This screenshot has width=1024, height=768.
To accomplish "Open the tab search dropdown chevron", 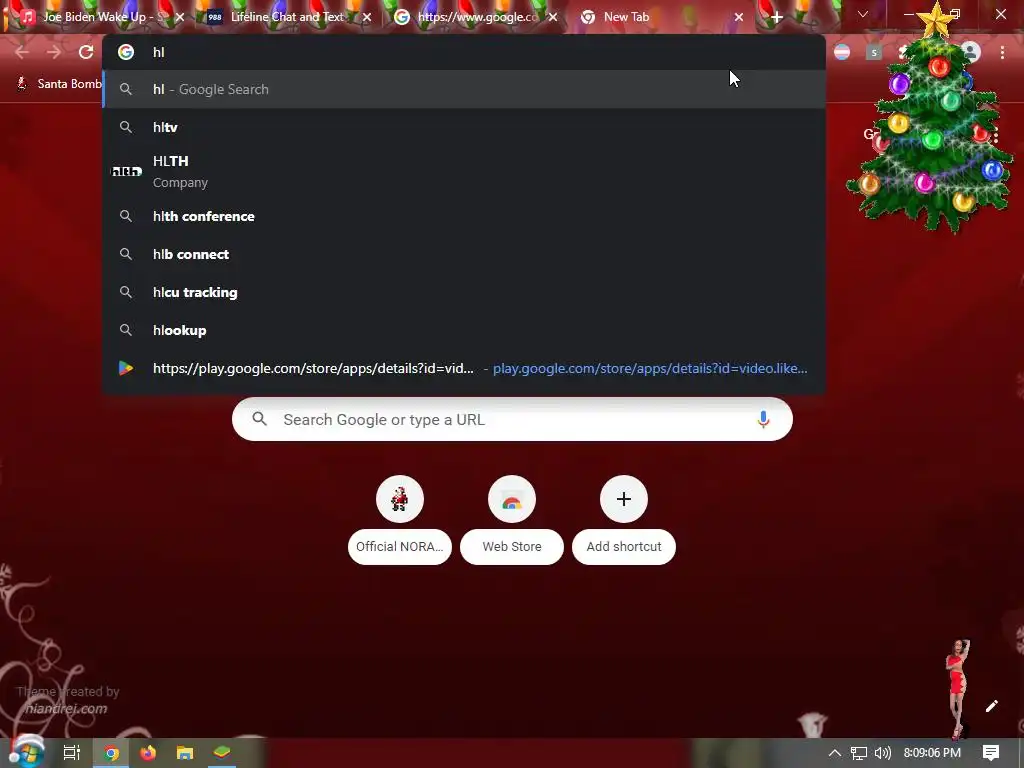I will click(863, 14).
